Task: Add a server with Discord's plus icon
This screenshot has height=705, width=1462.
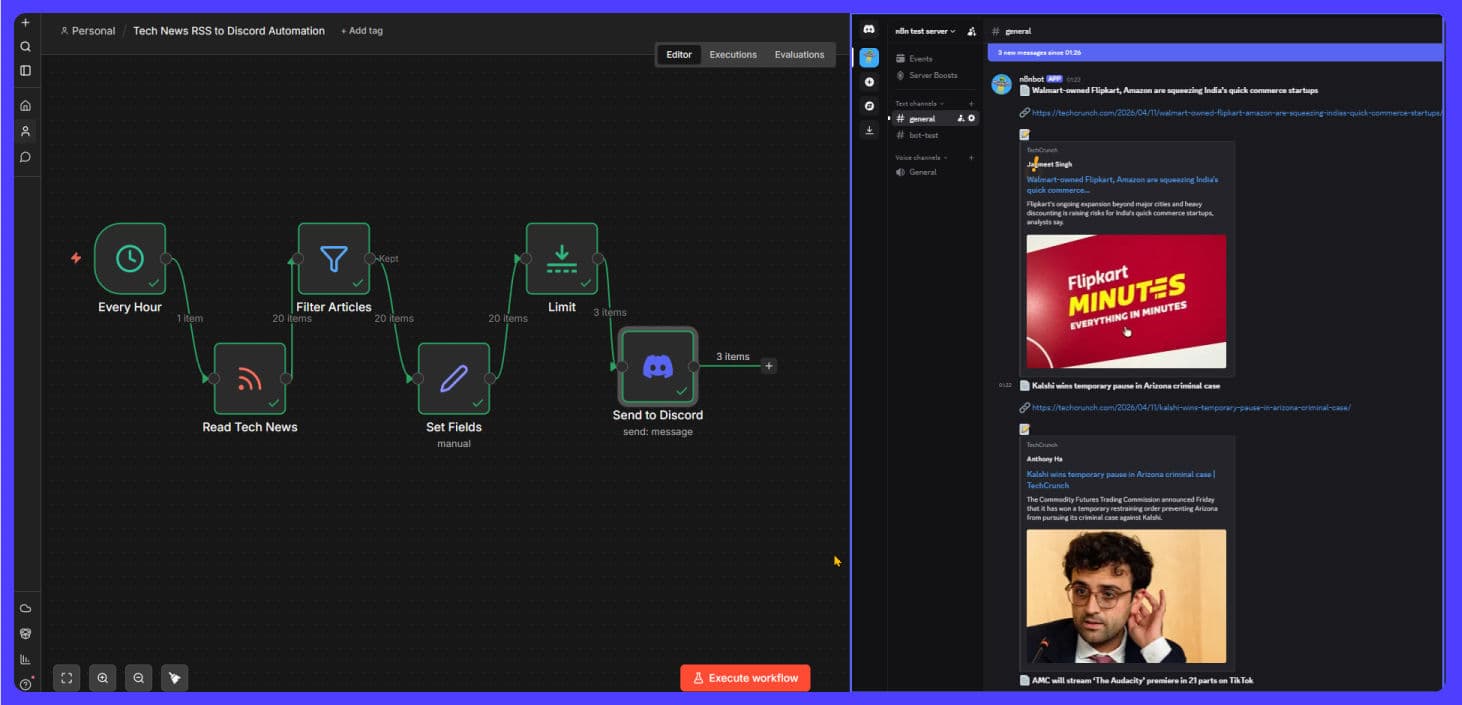Action: pos(869,81)
